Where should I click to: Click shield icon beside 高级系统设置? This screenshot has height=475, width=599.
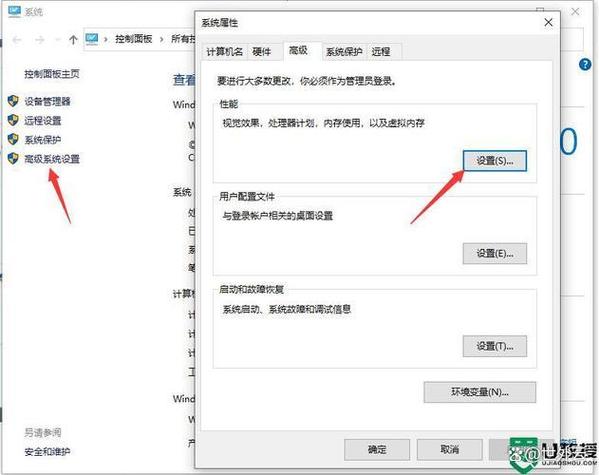coord(13,158)
